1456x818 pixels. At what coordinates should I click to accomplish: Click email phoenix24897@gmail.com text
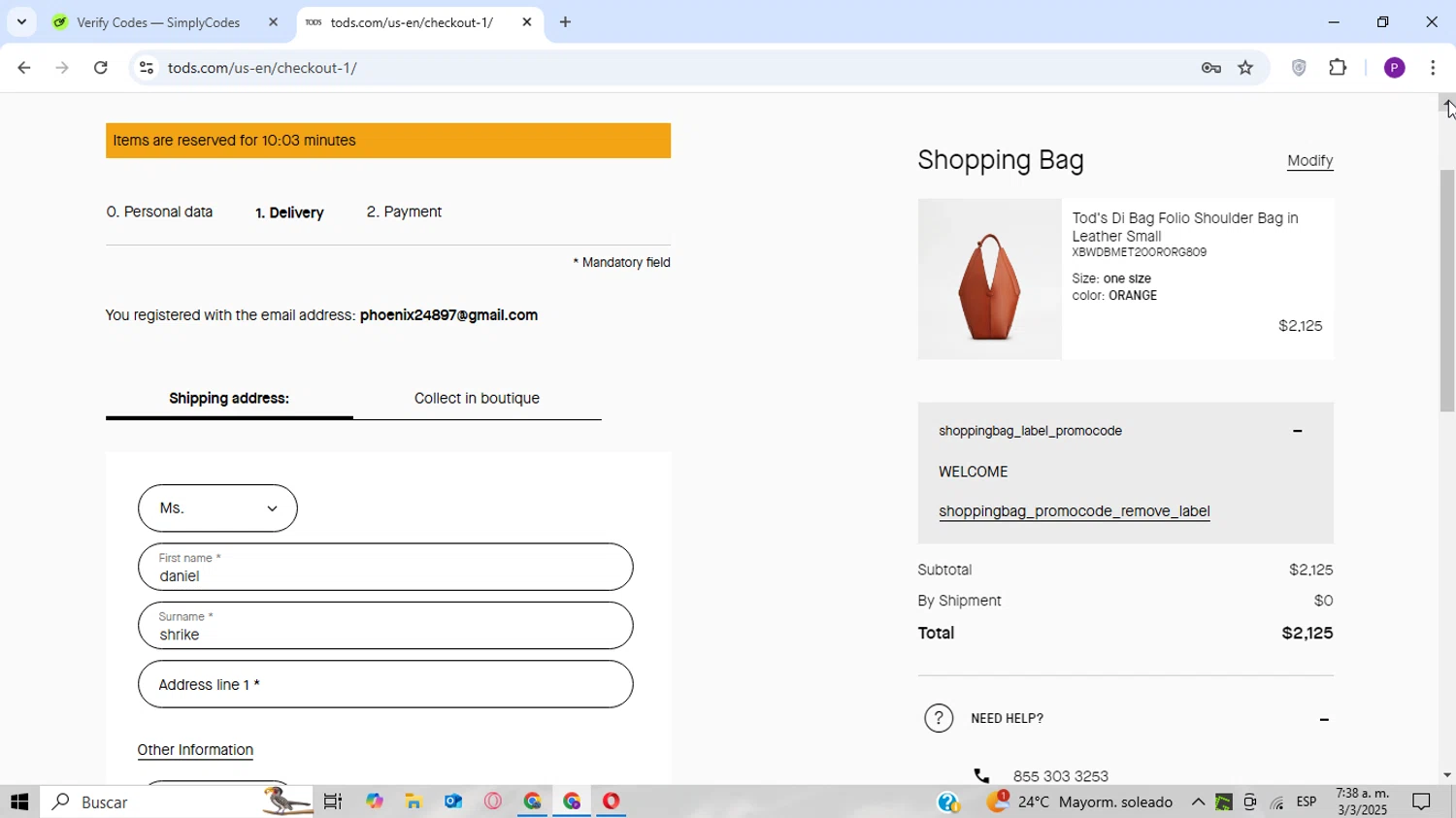[448, 315]
